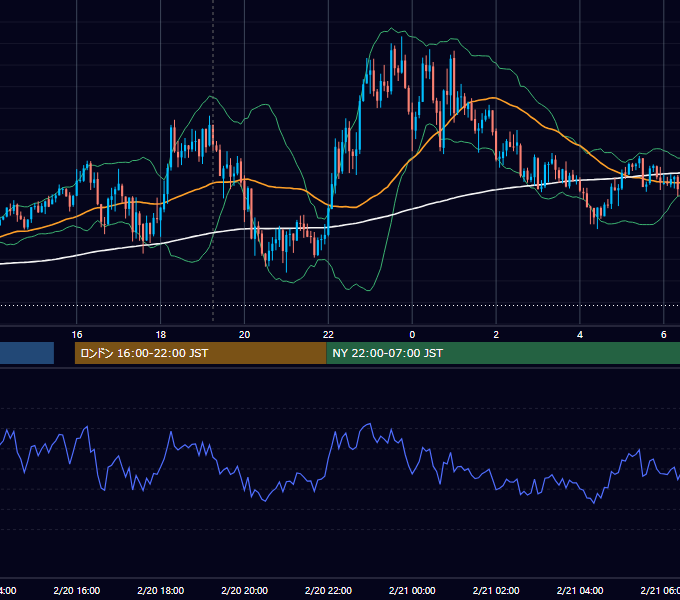Click the hour label 0 on chart axis
This screenshot has width=680, height=600.
pyautogui.click(x=412, y=334)
